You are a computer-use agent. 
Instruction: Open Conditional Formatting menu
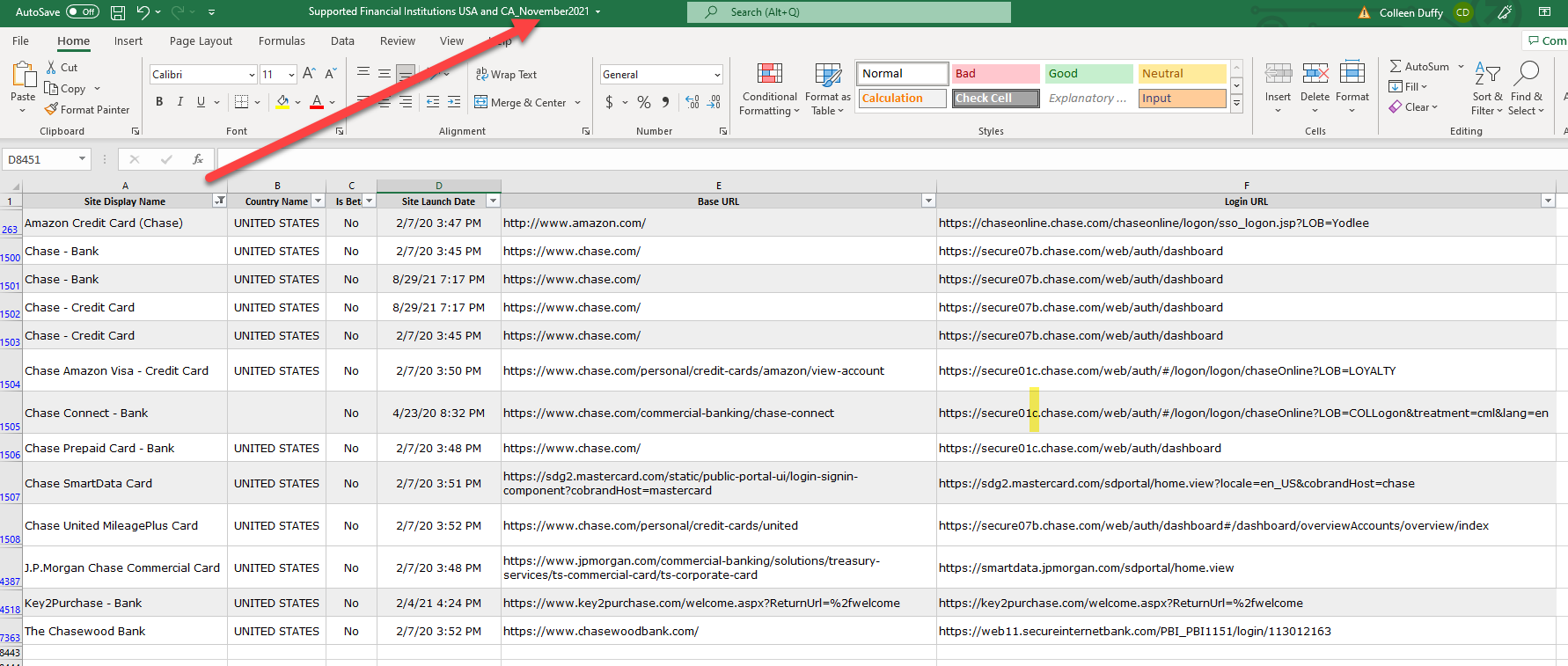coord(770,89)
